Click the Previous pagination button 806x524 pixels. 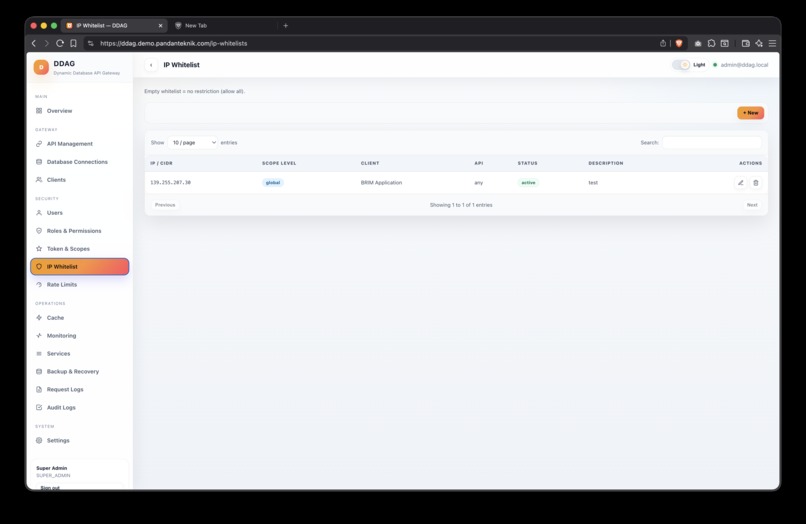[165, 205]
